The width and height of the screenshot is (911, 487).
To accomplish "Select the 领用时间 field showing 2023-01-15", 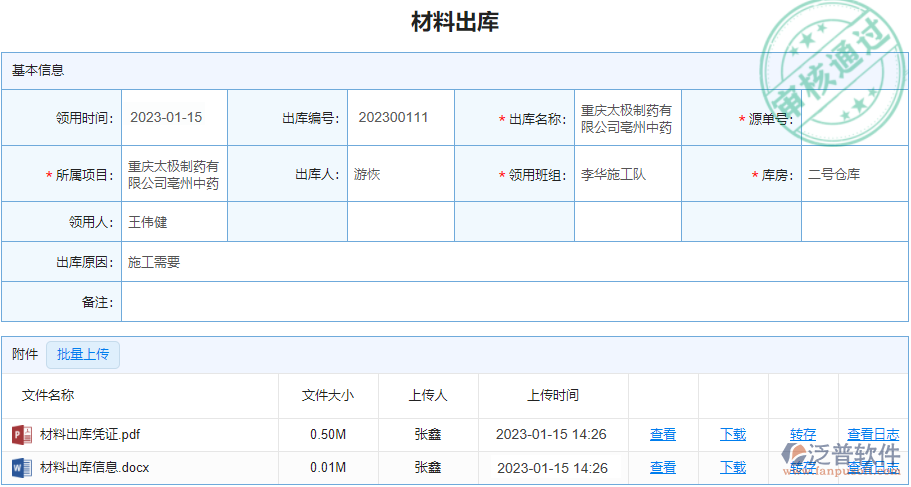I will pos(174,117).
